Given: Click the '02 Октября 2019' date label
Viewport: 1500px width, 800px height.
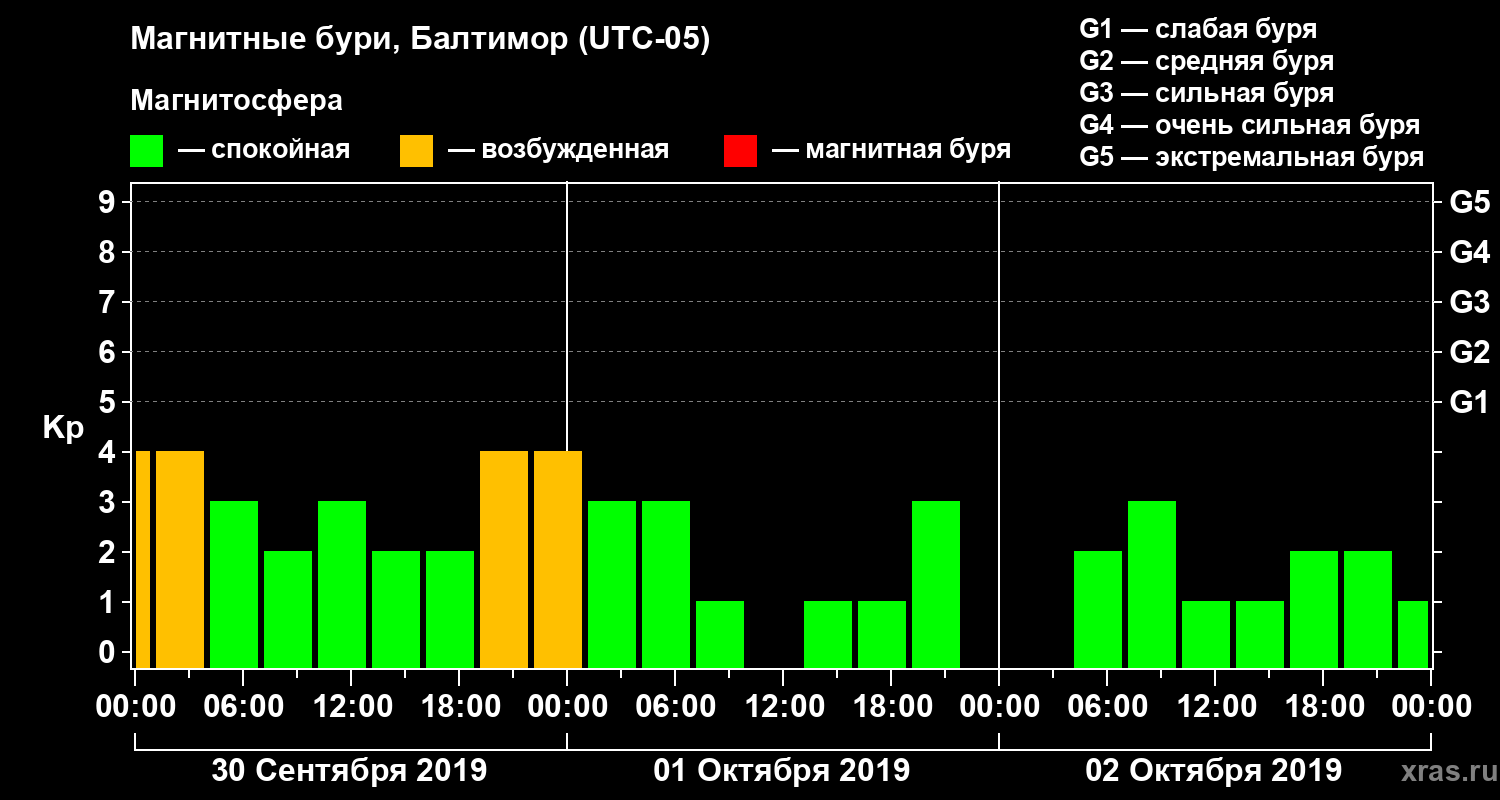Looking at the screenshot, I should [1214, 770].
